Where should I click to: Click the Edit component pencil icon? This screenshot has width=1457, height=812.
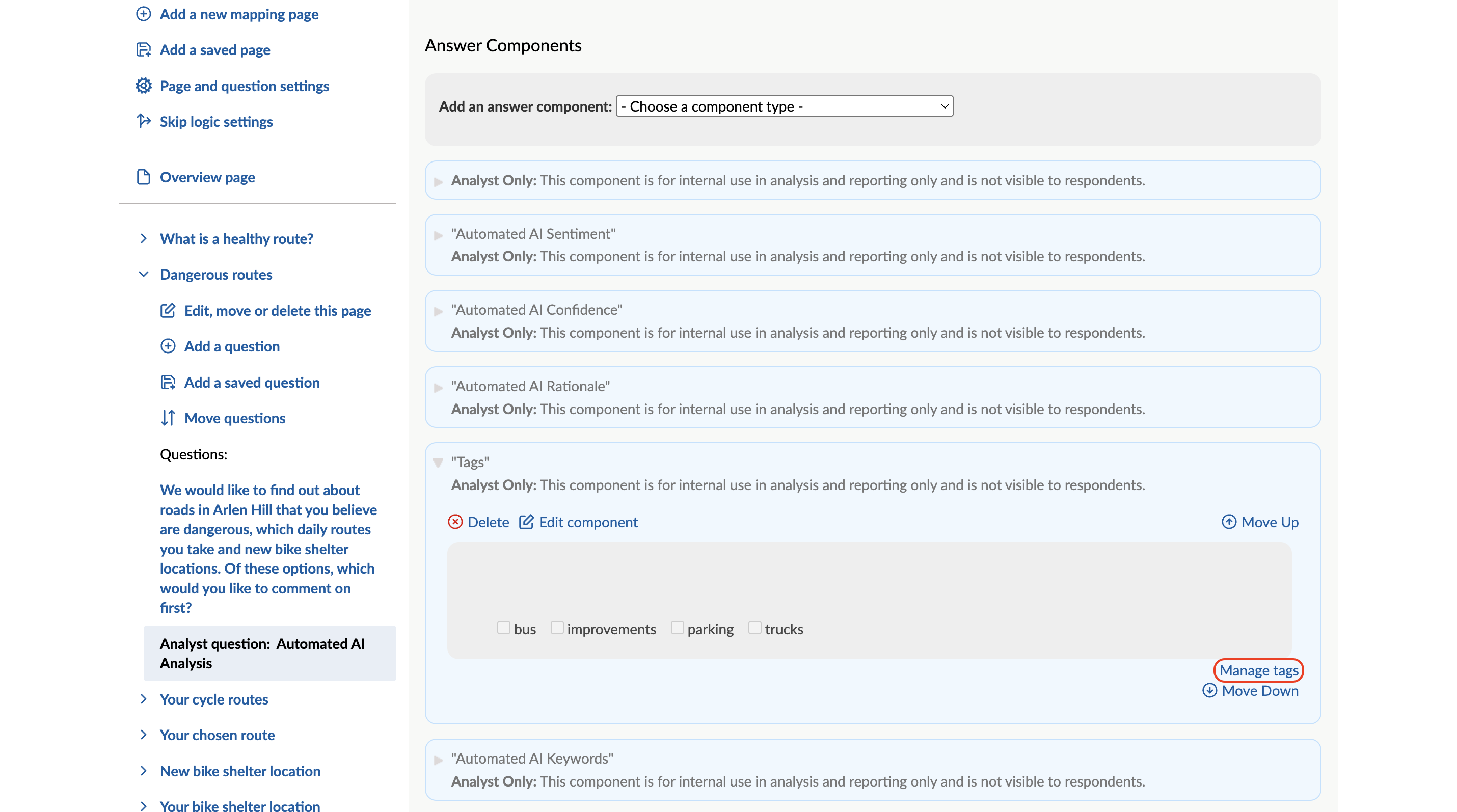[x=527, y=522]
